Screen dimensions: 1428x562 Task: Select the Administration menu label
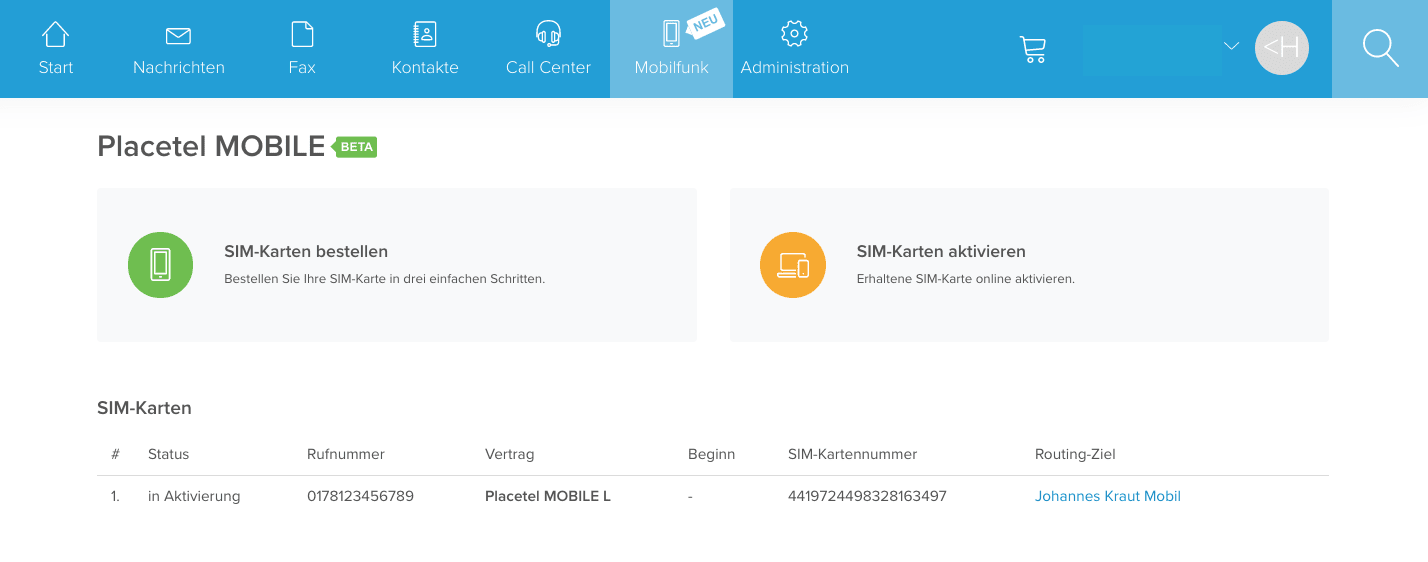pos(795,68)
